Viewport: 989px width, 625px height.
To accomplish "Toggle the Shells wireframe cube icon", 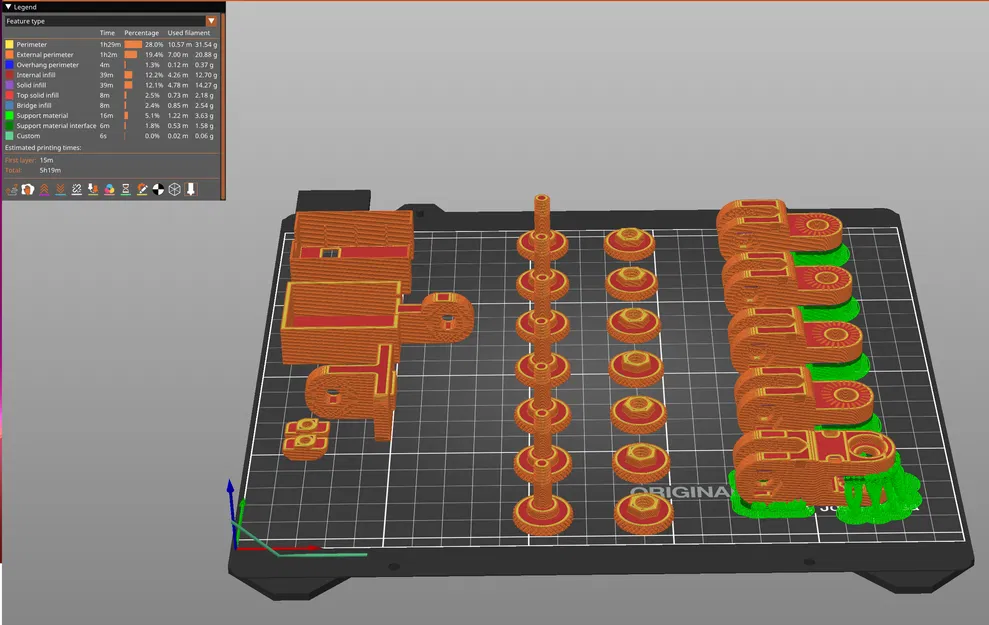I will pos(175,189).
